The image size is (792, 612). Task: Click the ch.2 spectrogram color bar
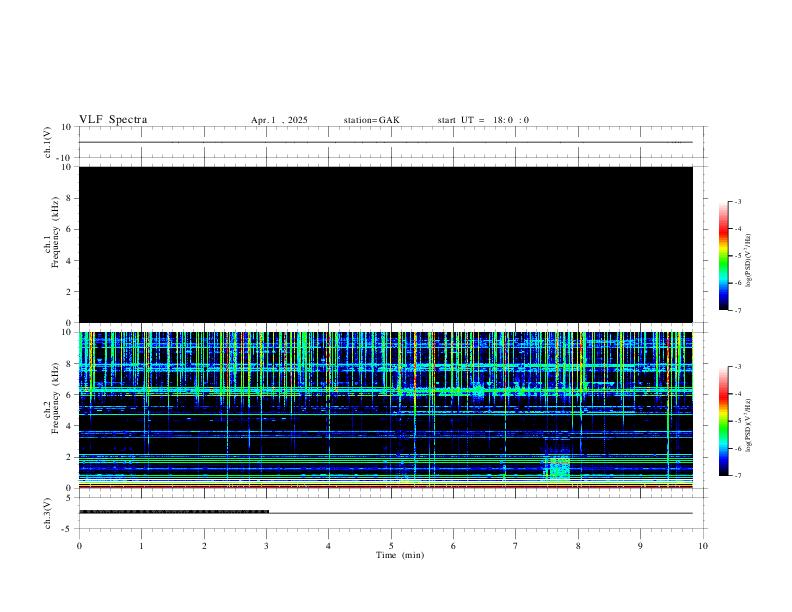(x=723, y=421)
